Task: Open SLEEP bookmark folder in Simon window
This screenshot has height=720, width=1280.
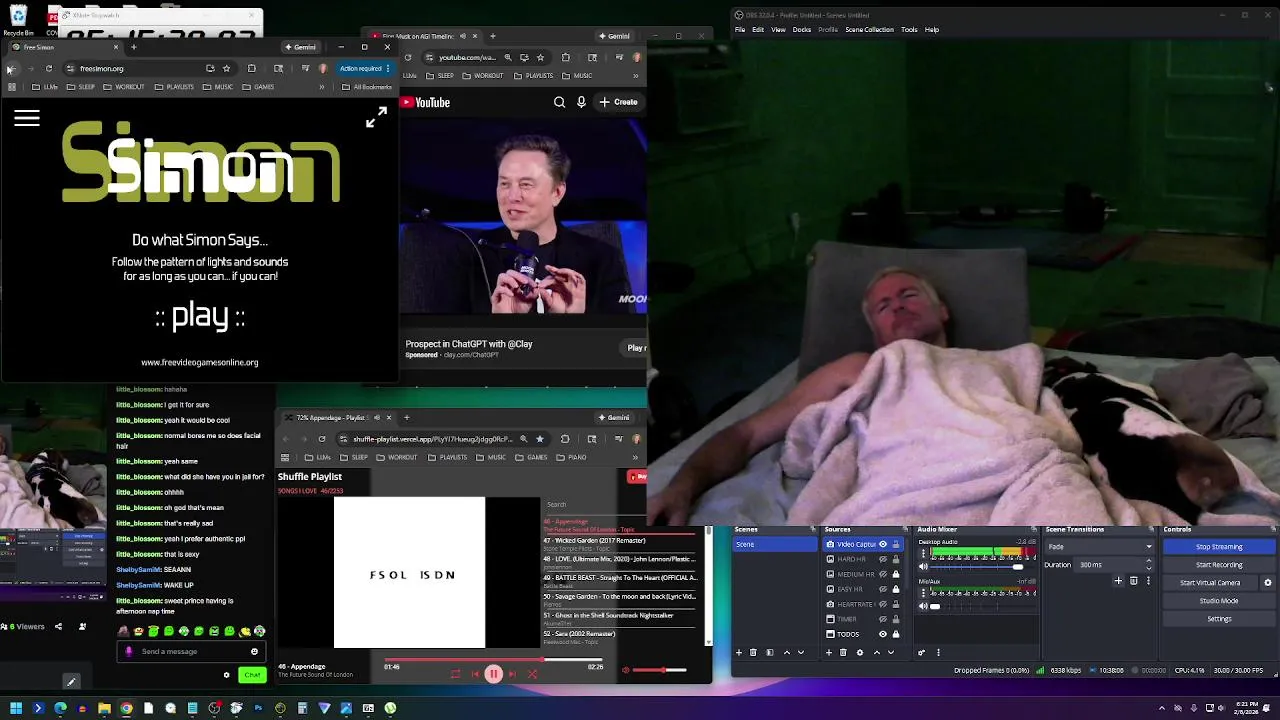Action: (81, 87)
